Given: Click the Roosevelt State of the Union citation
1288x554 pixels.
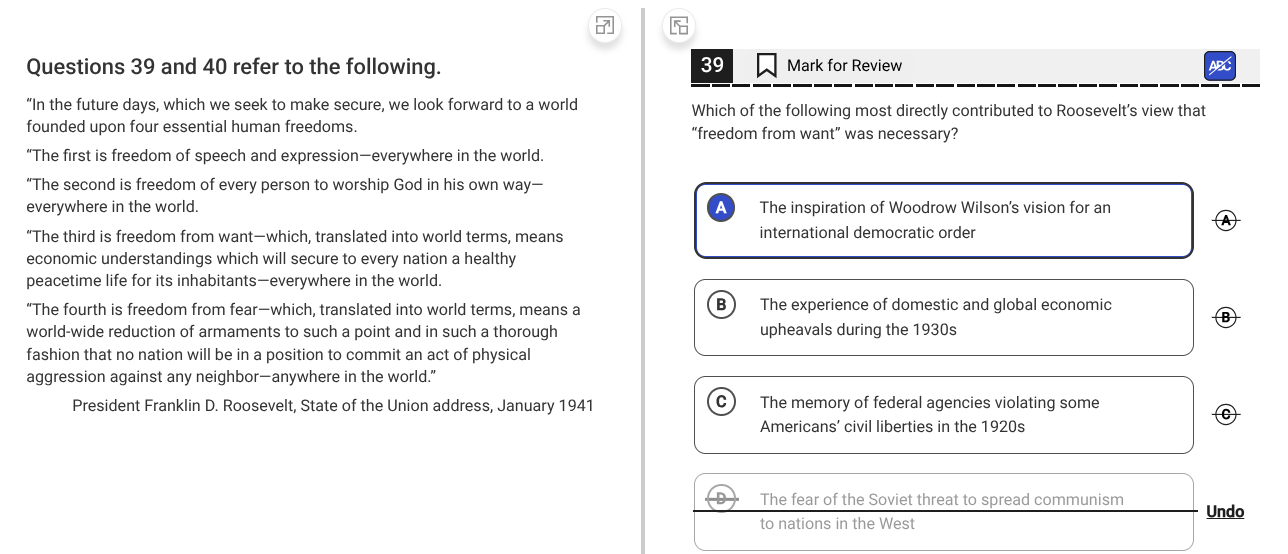Looking at the screenshot, I should point(333,406).
